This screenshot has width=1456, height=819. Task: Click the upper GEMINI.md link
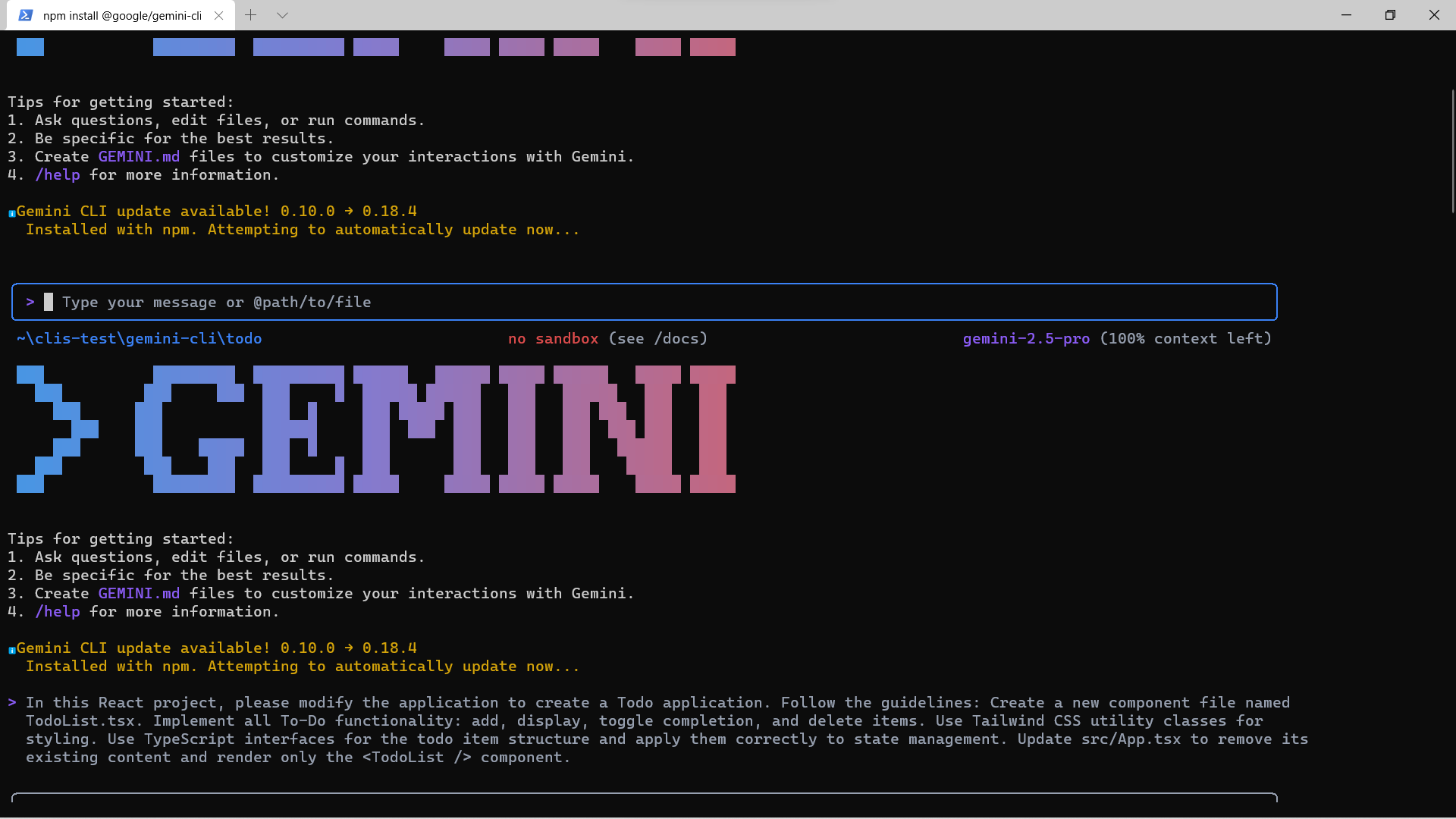point(139,156)
